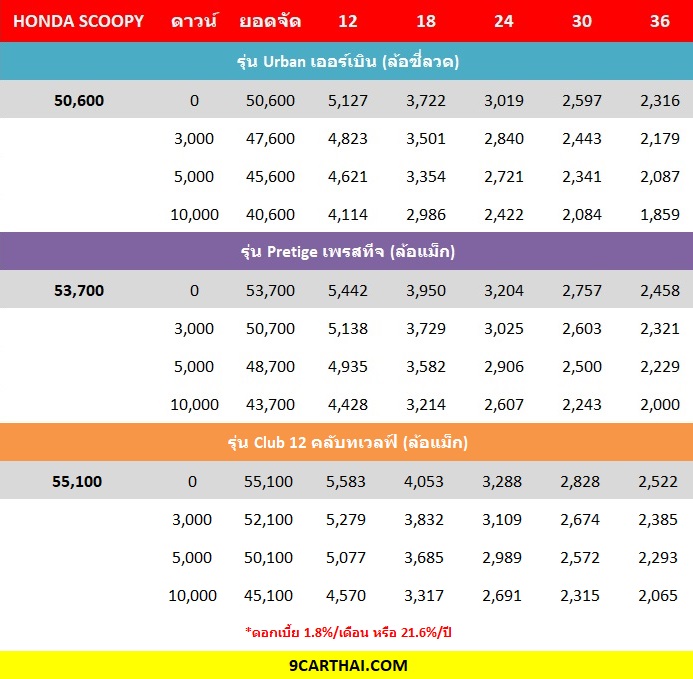Click the HONDA SCOOPY header title
Screen dimensions: 693x679
[x=78, y=21]
